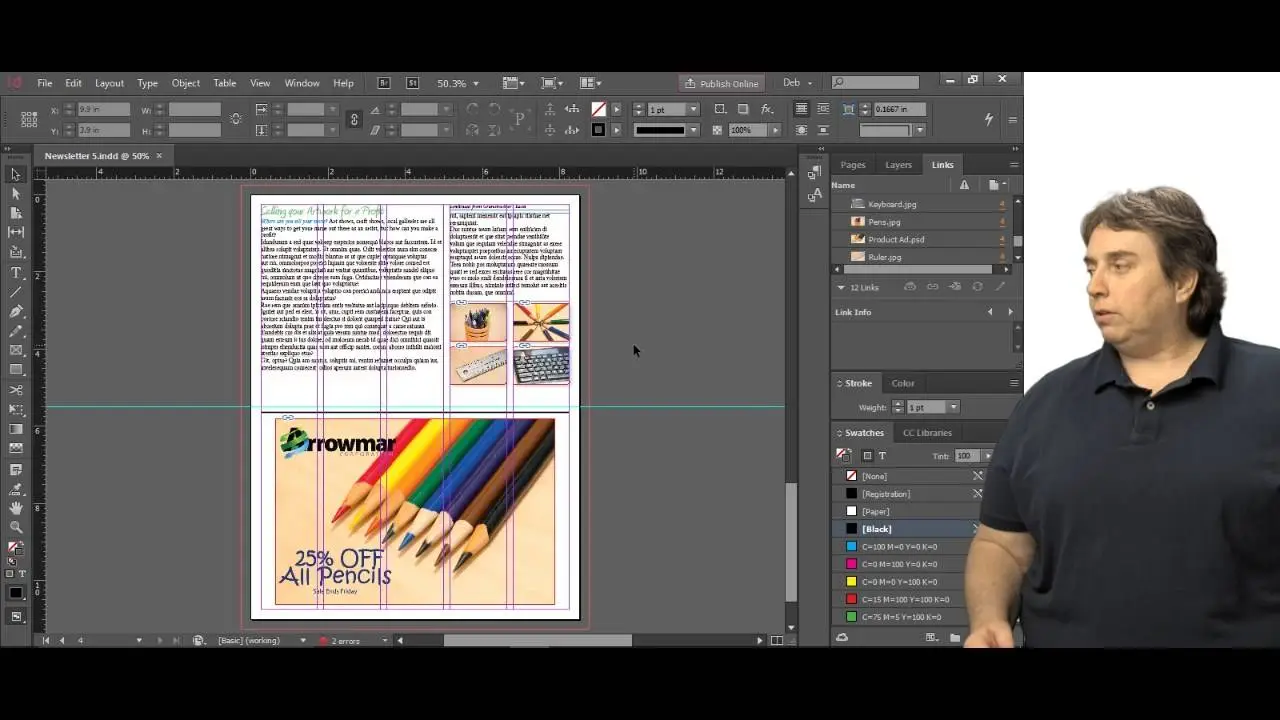Select the Selection tool arrow

(x=16, y=175)
